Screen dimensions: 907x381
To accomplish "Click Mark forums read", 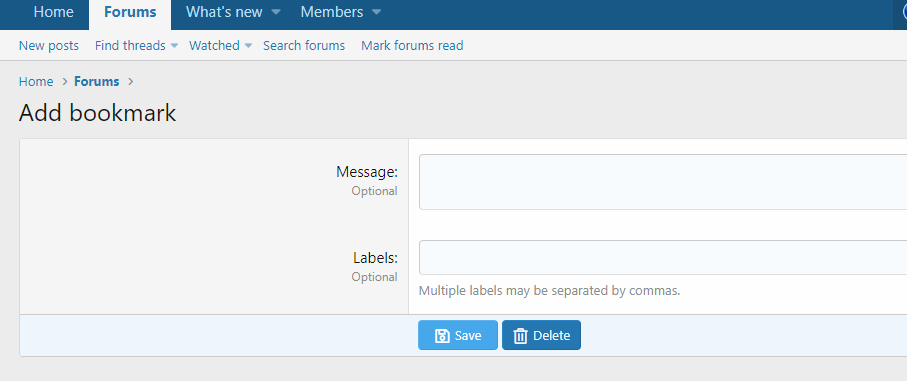I will (412, 46).
